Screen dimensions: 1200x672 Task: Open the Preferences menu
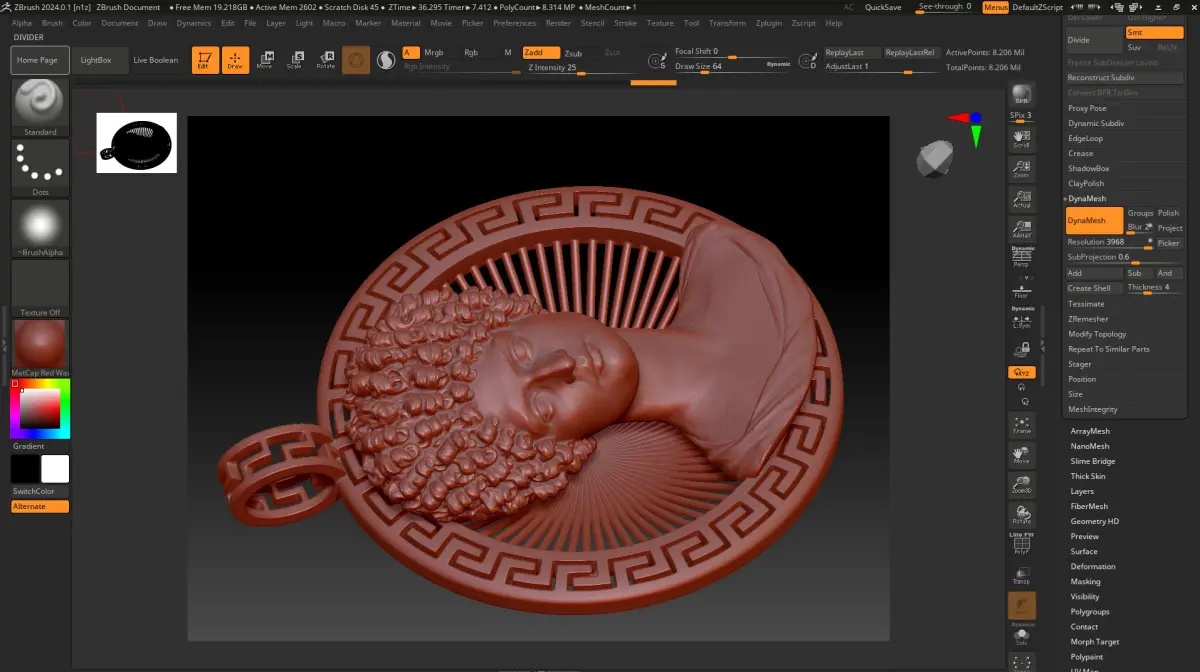(514, 23)
